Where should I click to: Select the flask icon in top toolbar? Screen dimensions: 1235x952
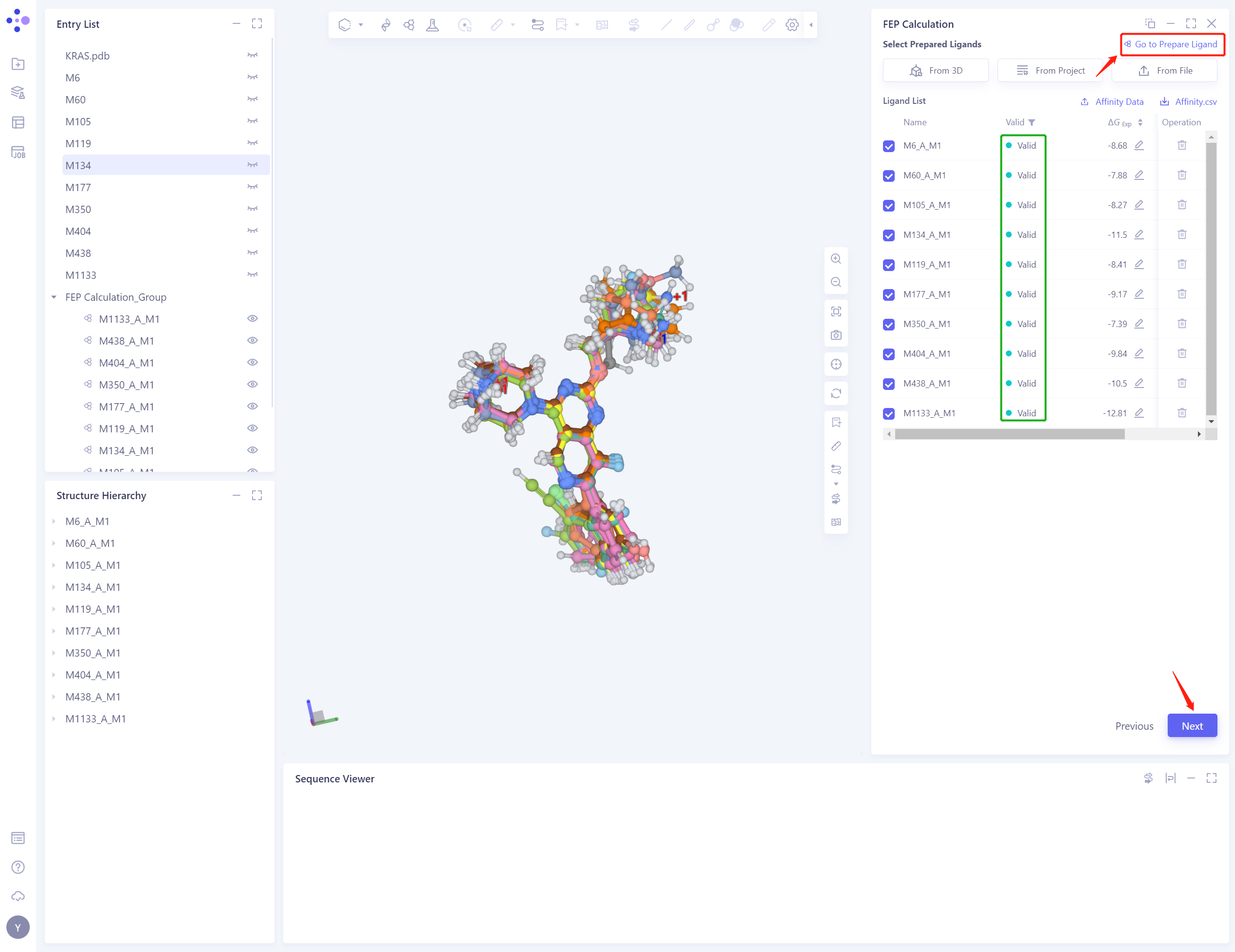coord(432,25)
